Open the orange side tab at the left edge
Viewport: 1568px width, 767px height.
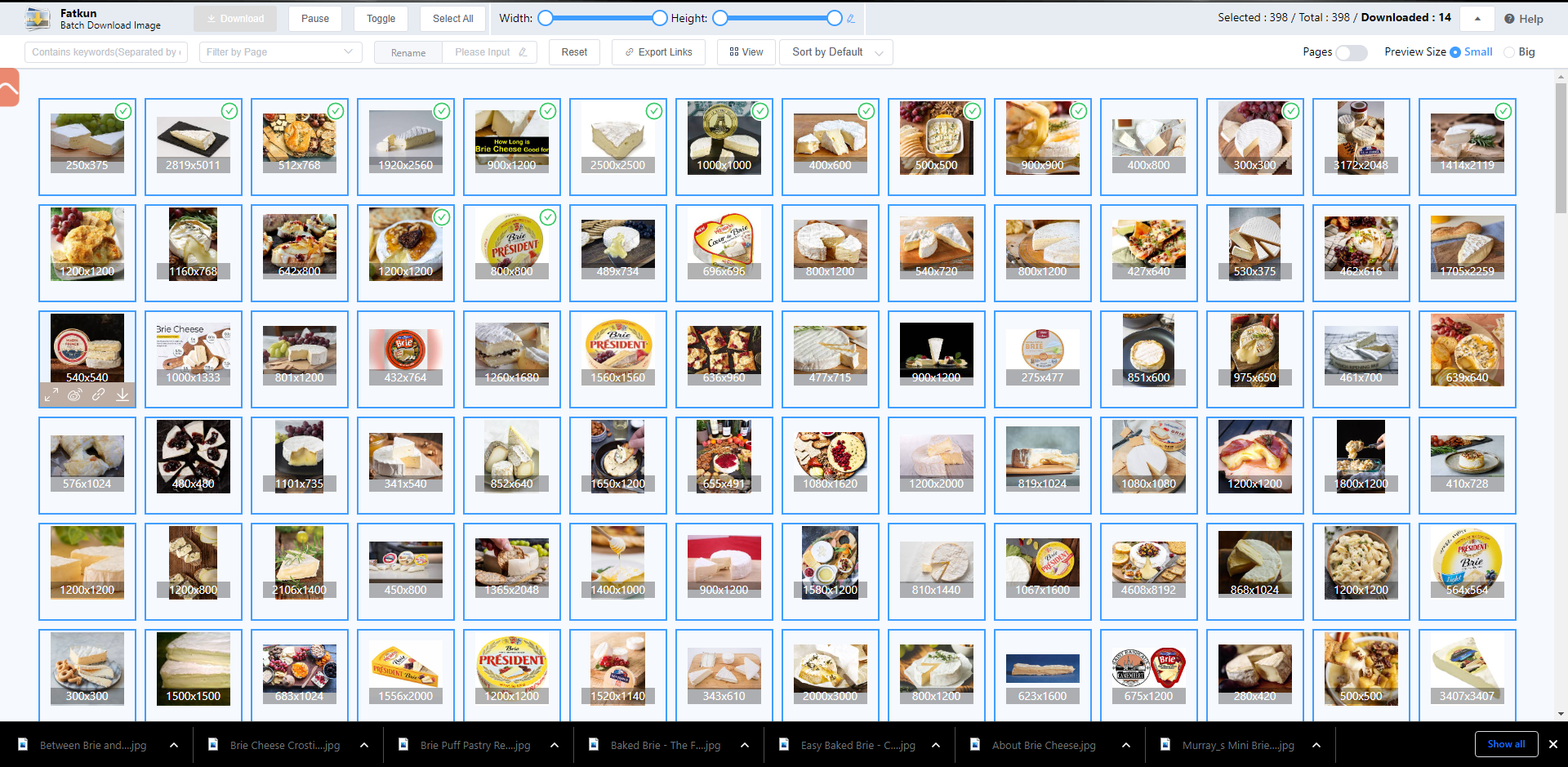pyautogui.click(x=8, y=87)
